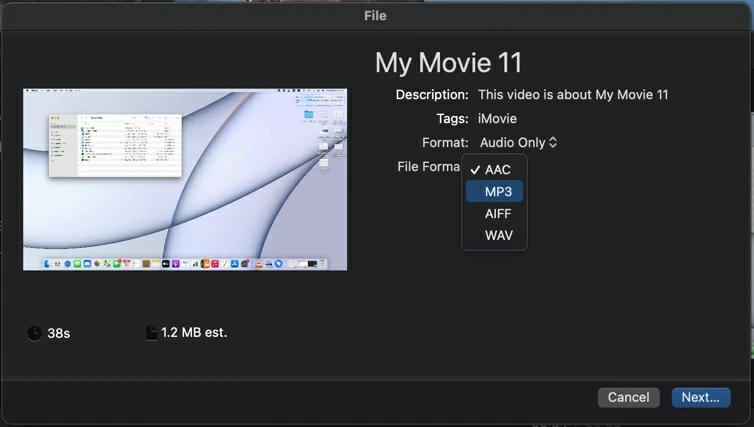The width and height of the screenshot is (754, 427).
Task: Click the App Store icon in the preview's dock
Action: (x=234, y=264)
